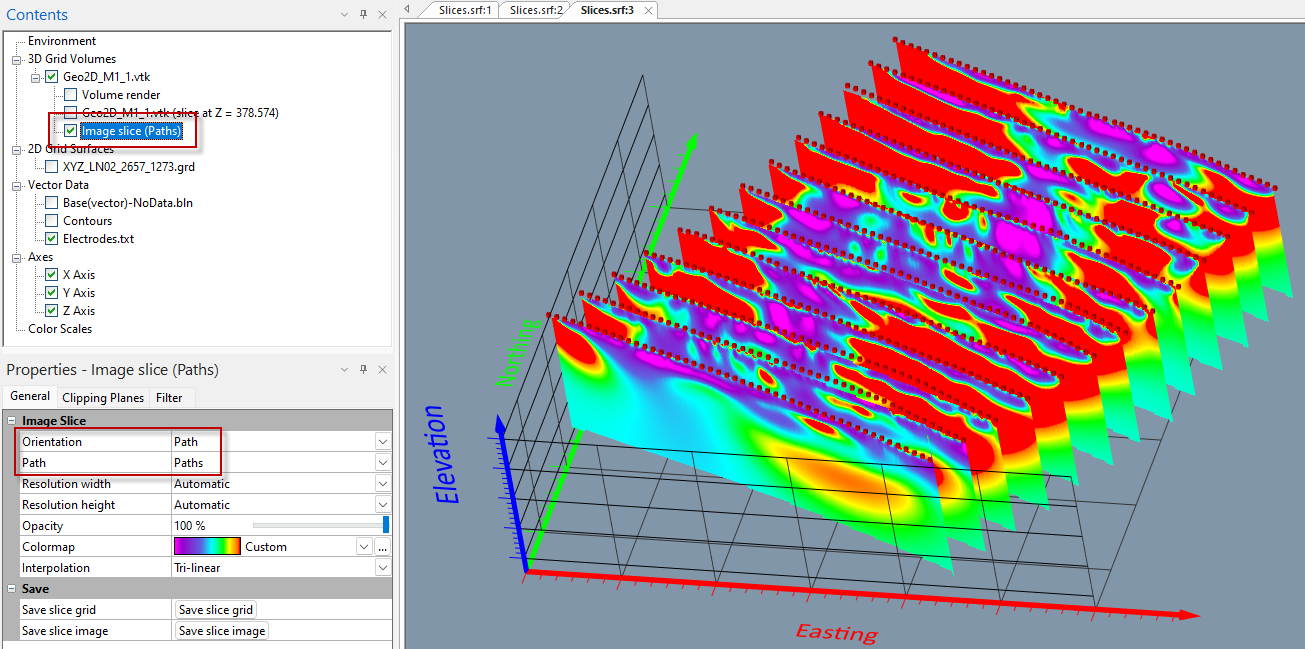Enable the Volume render checkbox
The height and width of the screenshot is (649, 1305).
point(70,95)
